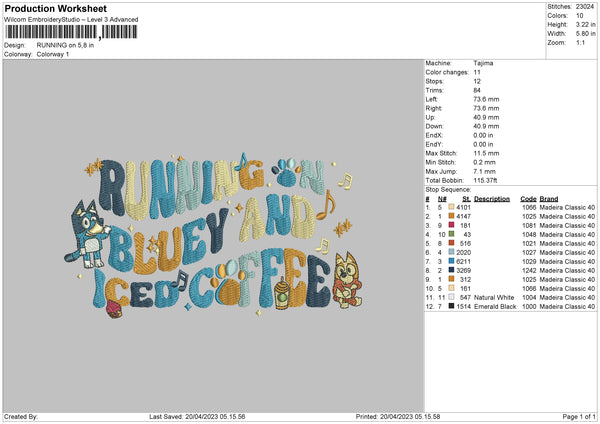Viewport: 600px width, 424px height.
Task: Click the Page 1 of 1 footer text
Action: (579, 417)
